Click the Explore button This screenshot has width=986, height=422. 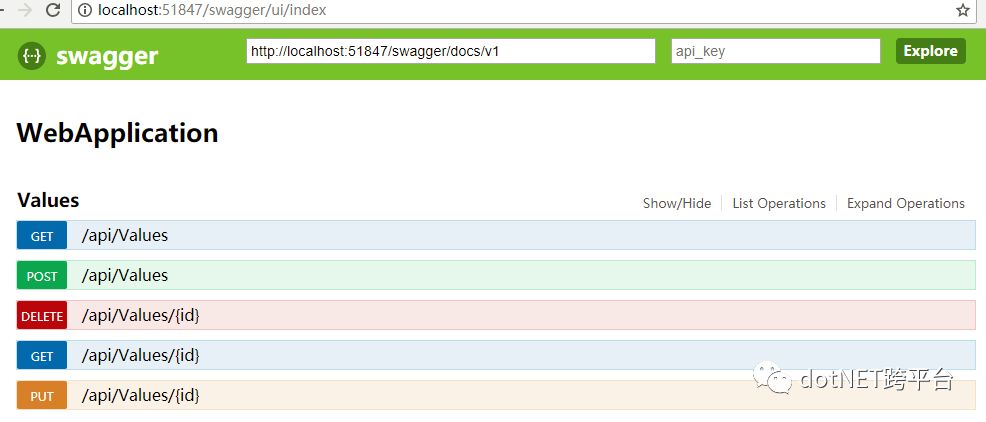click(930, 51)
